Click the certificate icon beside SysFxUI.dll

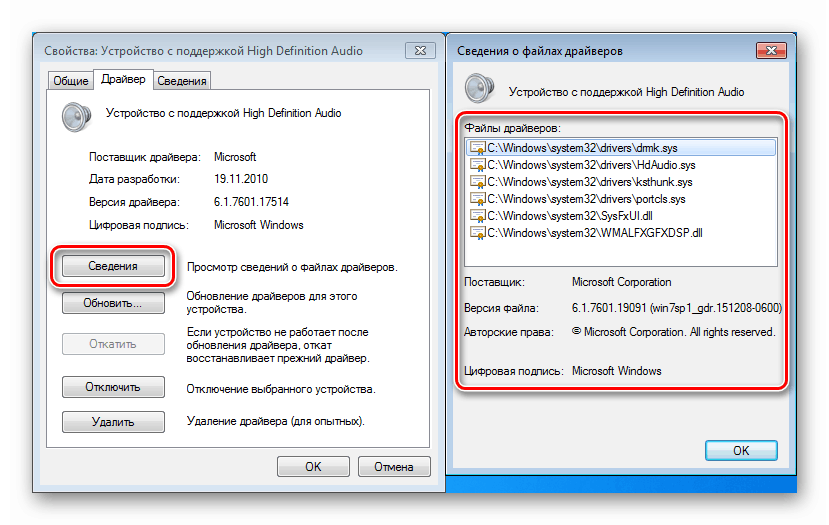[x=478, y=216]
